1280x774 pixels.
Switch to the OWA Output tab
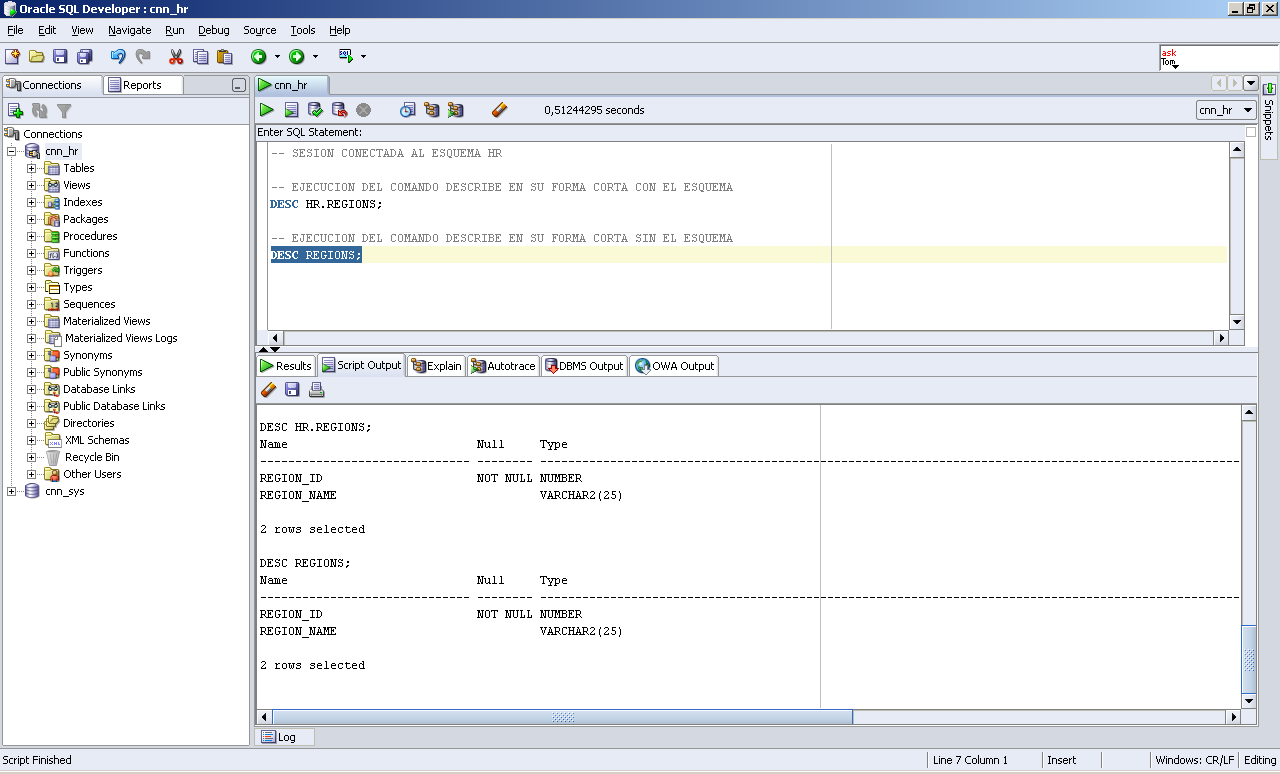coord(674,366)
